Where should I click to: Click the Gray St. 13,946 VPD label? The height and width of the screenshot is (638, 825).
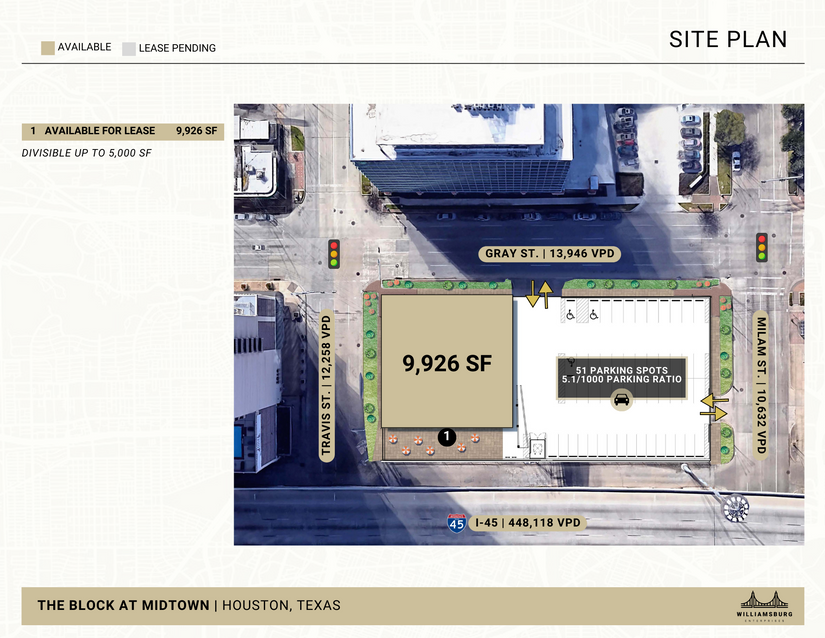549,254
